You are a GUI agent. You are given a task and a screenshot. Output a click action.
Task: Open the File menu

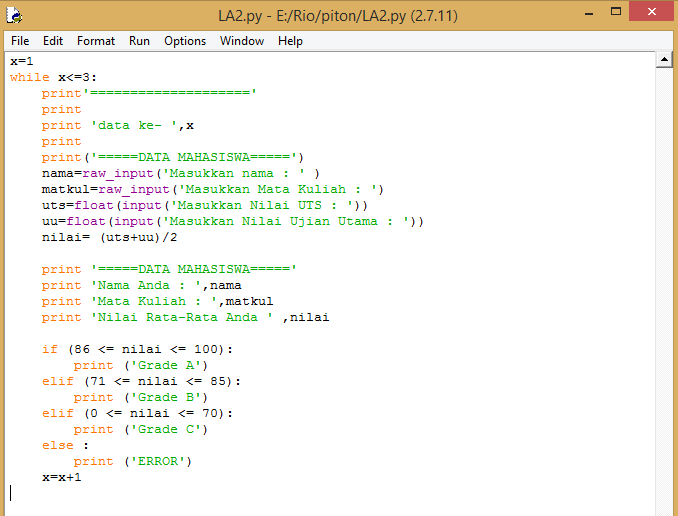pyautogui.click(x=20, y=41)
